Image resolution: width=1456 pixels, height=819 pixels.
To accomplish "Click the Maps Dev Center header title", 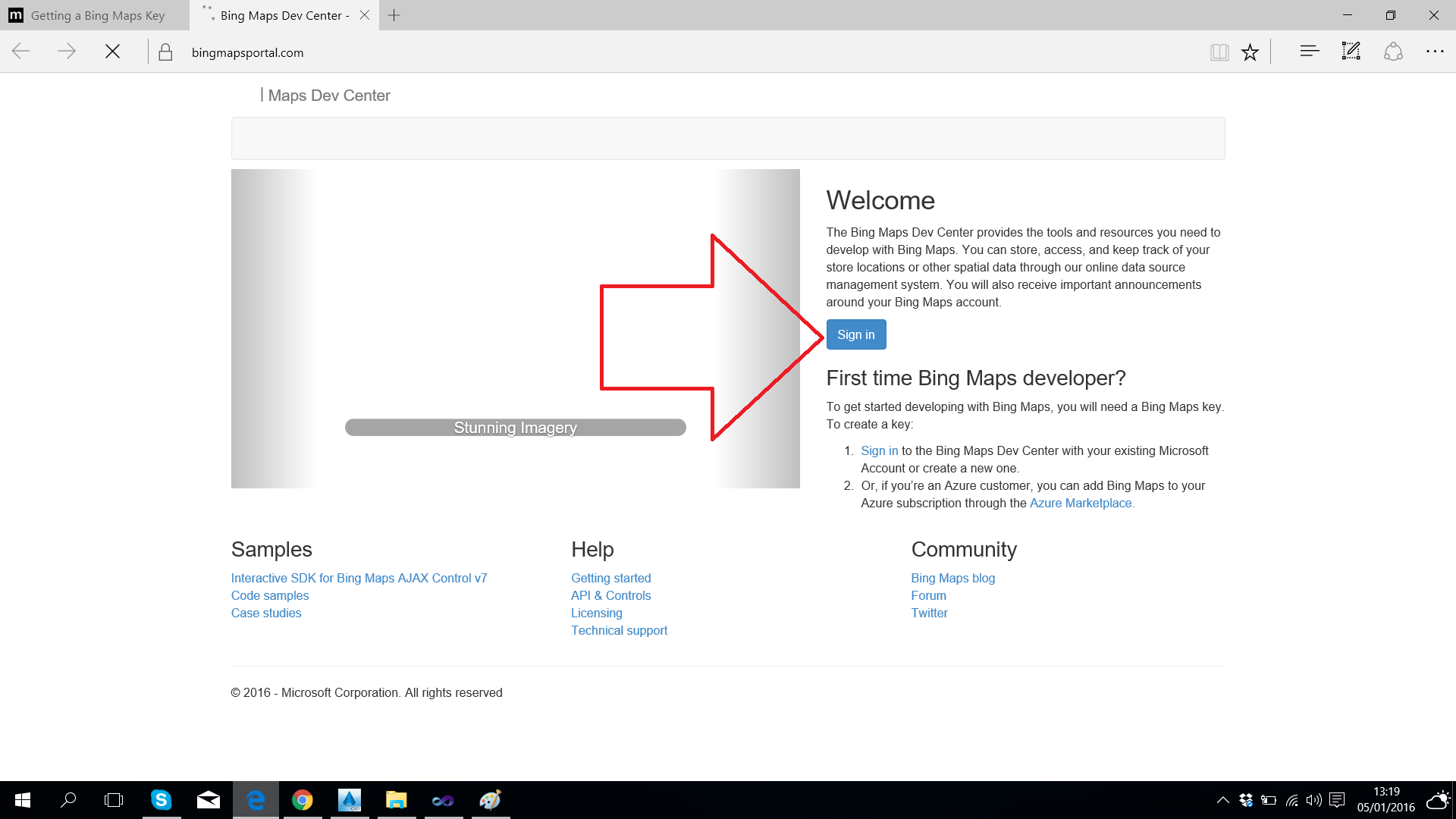I will [328, 96].
